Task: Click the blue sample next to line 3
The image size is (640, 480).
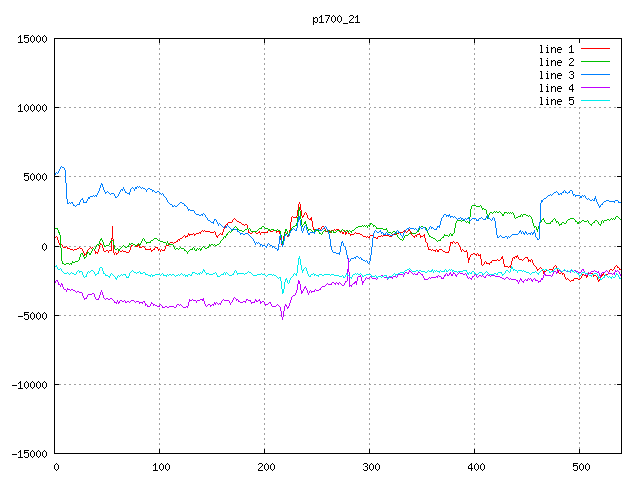Action: pyautogui.click(x=596, y=75)
